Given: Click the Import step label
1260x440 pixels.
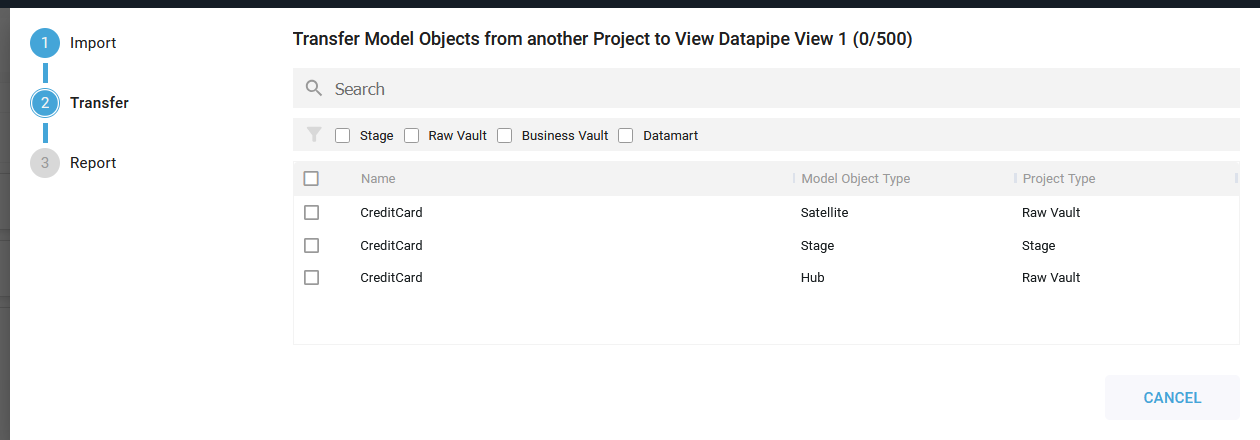Looking at the screenshot, I should coord(93,43).
